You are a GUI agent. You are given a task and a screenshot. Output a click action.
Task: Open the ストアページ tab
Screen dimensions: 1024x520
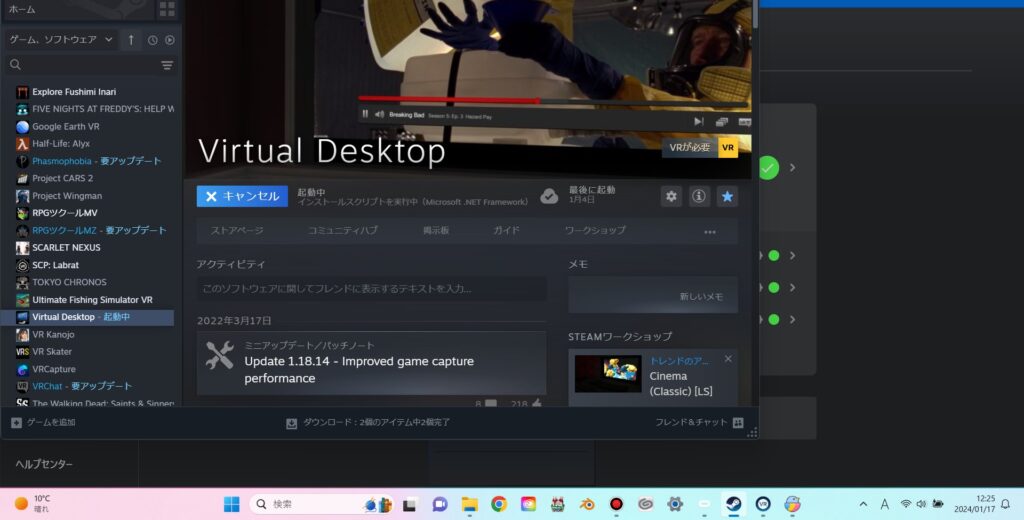pos(237,230)
